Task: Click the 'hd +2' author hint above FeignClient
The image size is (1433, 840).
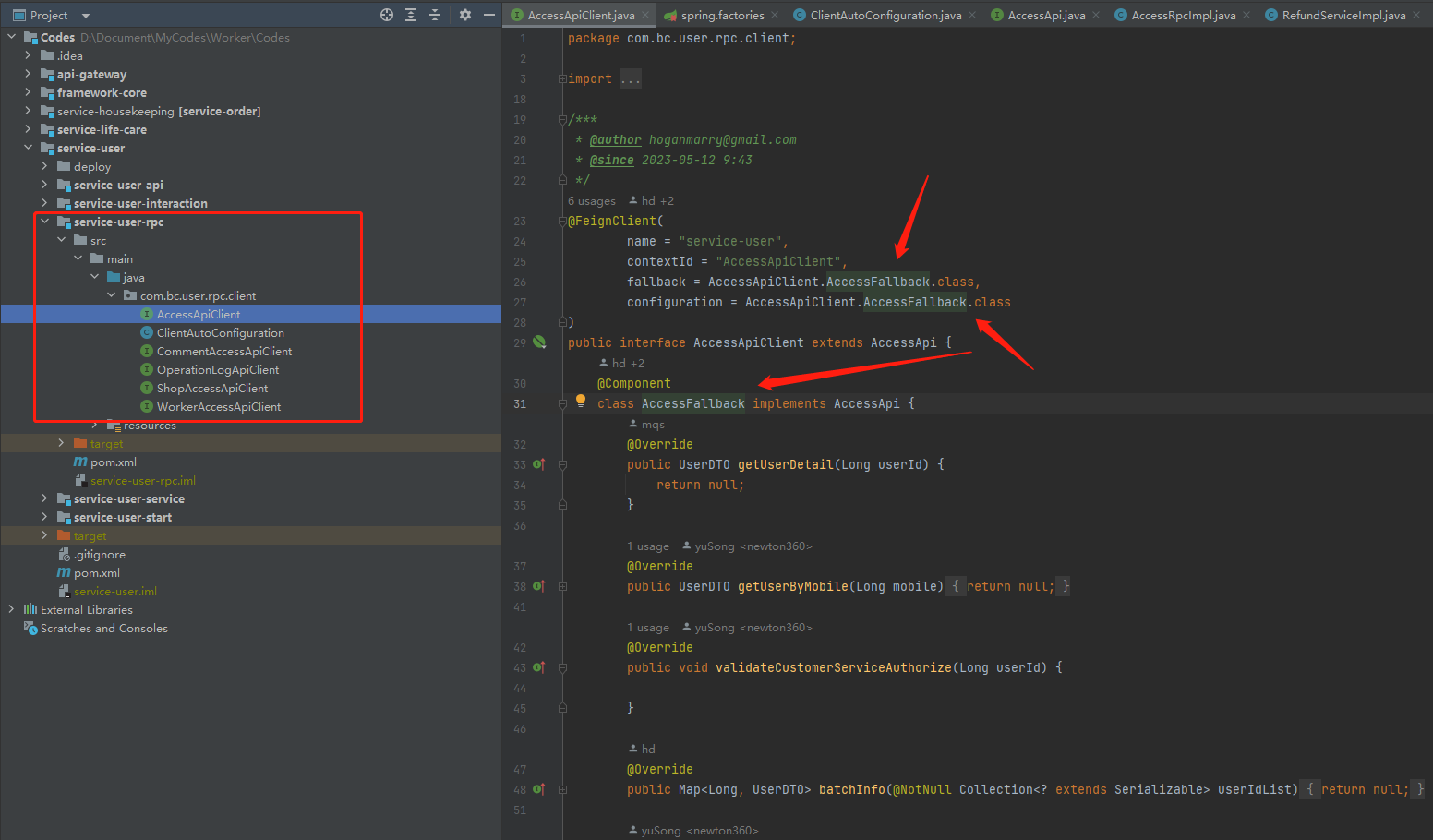Action: tap(651, 201)
